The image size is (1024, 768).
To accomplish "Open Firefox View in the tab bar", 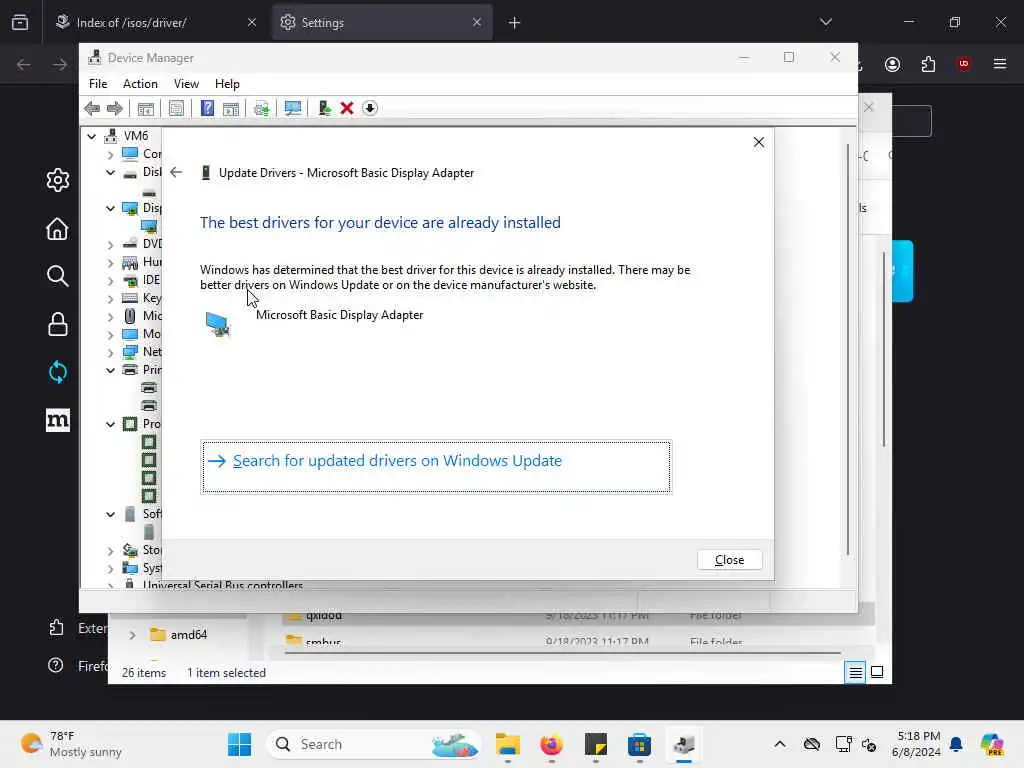I will tap(20, 22).
